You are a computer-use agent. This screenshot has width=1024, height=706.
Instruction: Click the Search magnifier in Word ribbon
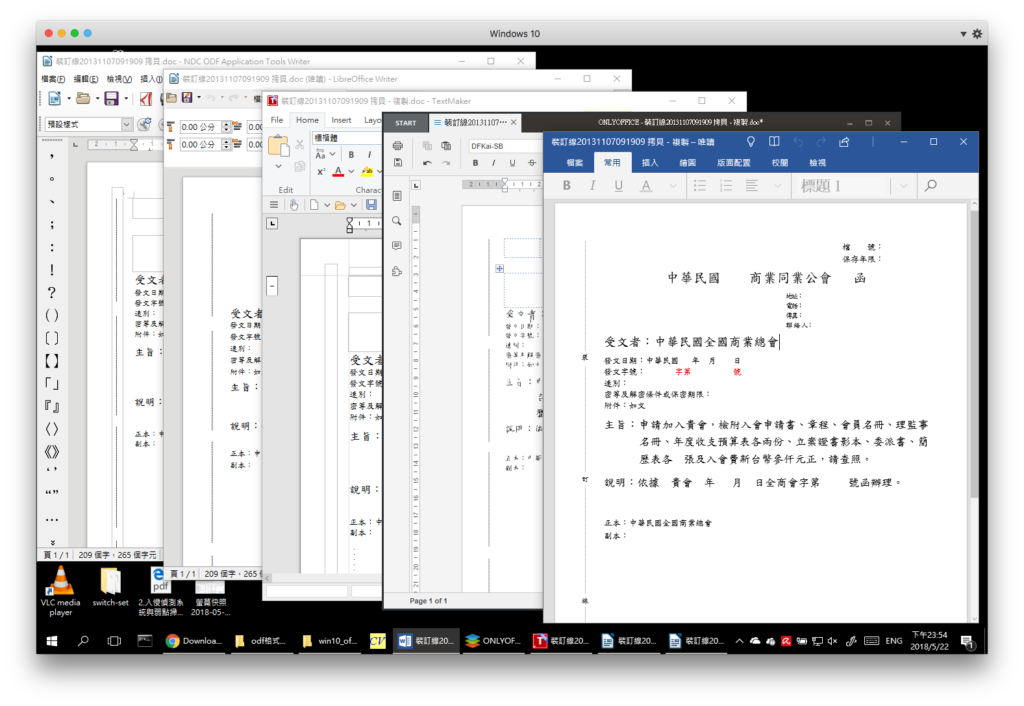coord(931,186)
